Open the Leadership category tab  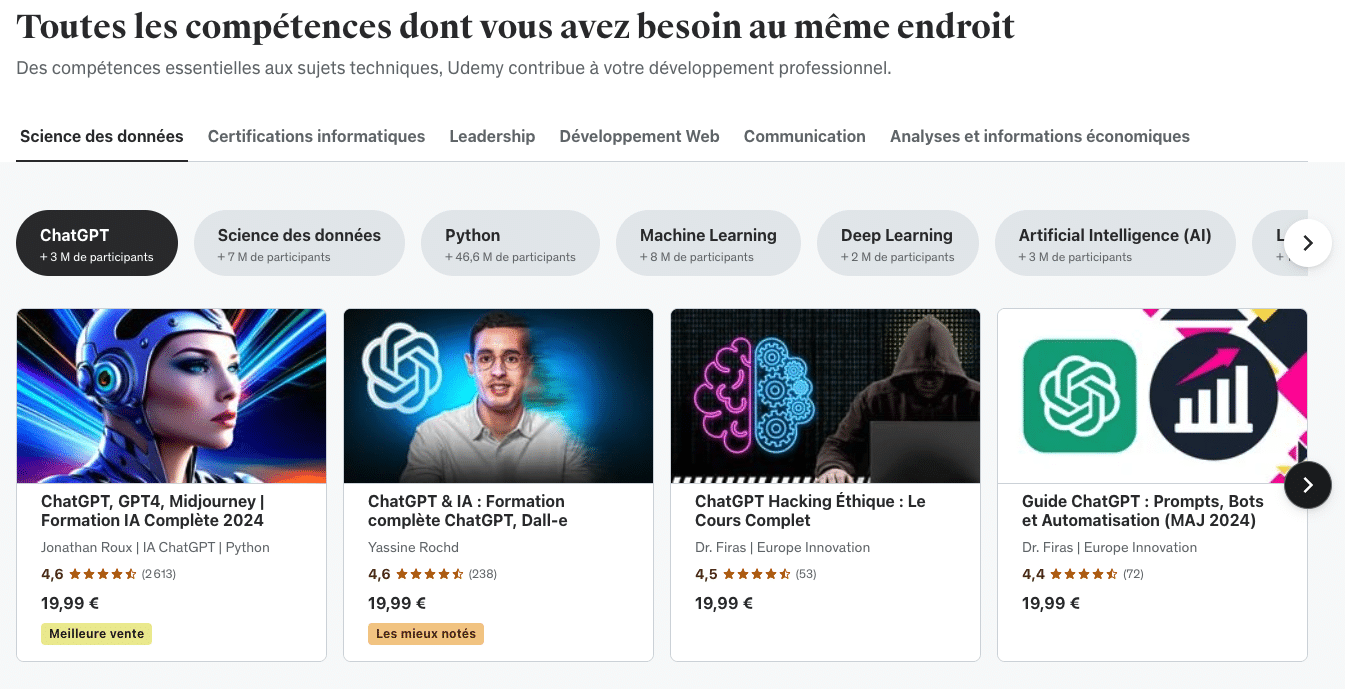point(492,136)
